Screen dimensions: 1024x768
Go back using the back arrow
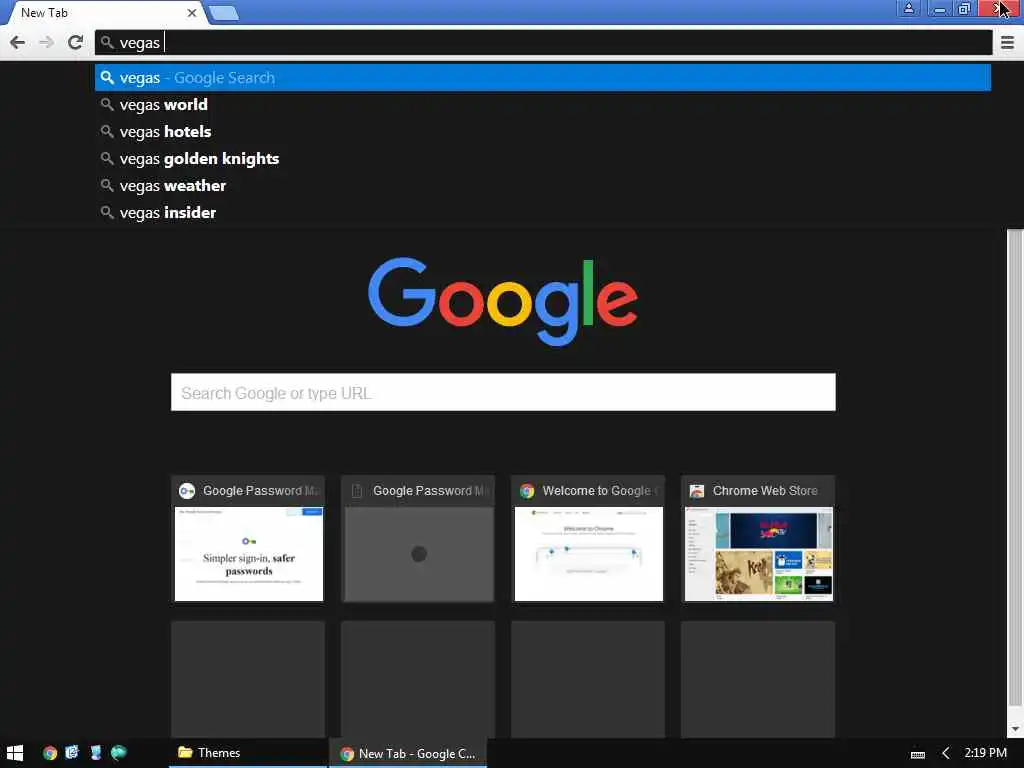coord(18,42)
